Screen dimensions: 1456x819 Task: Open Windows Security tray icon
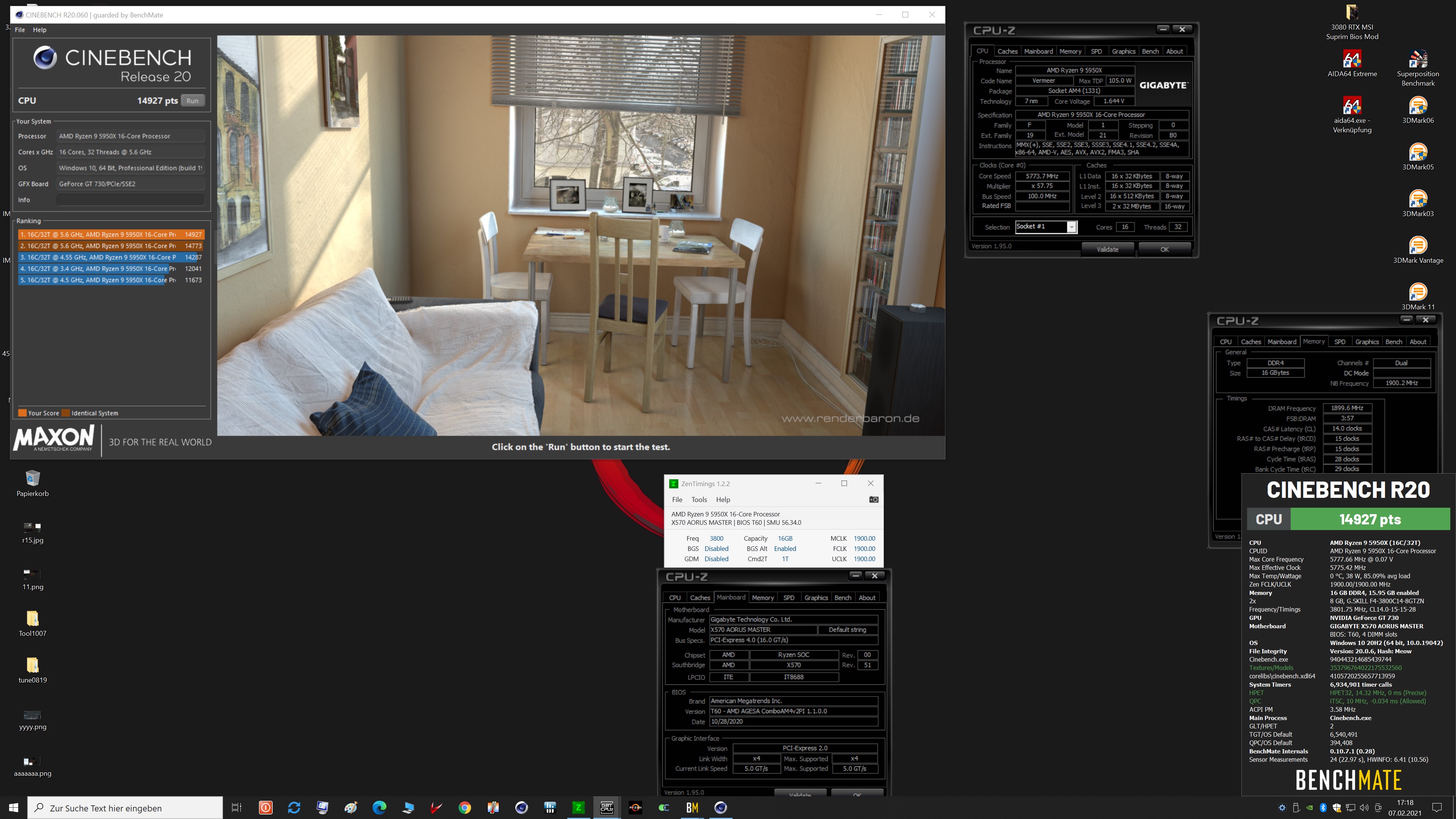pyautogui.click(x=1337, y=808)
